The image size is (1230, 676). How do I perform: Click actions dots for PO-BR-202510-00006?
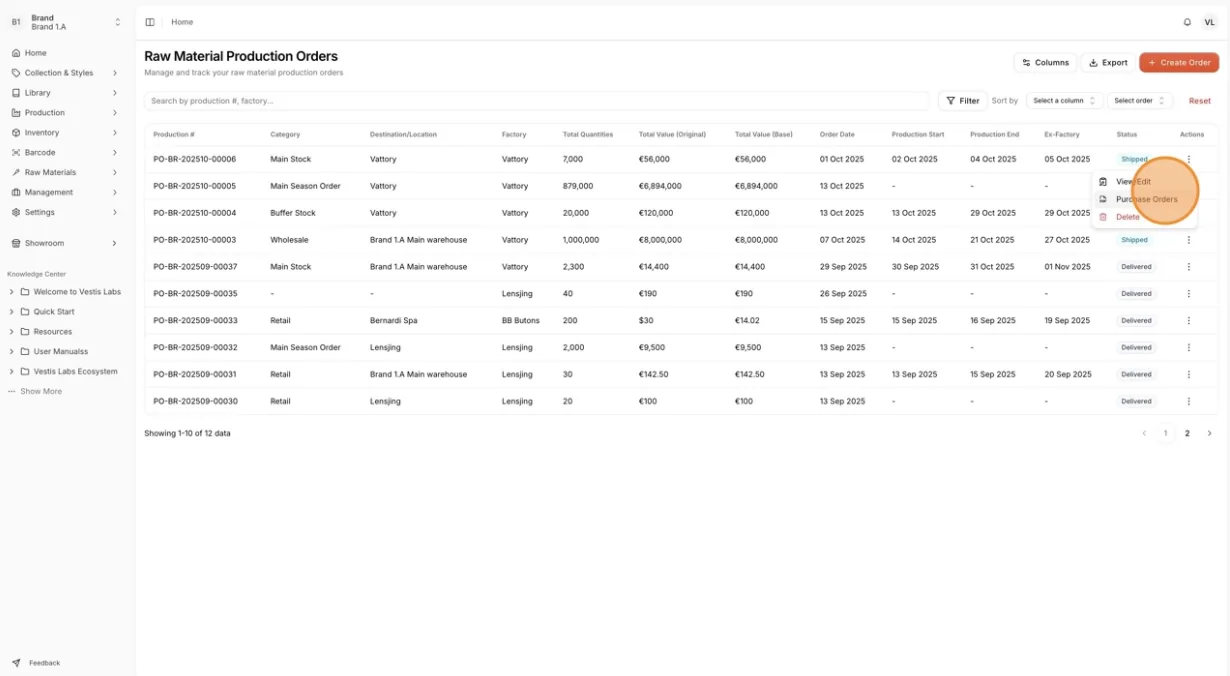tap(1188, 159)
